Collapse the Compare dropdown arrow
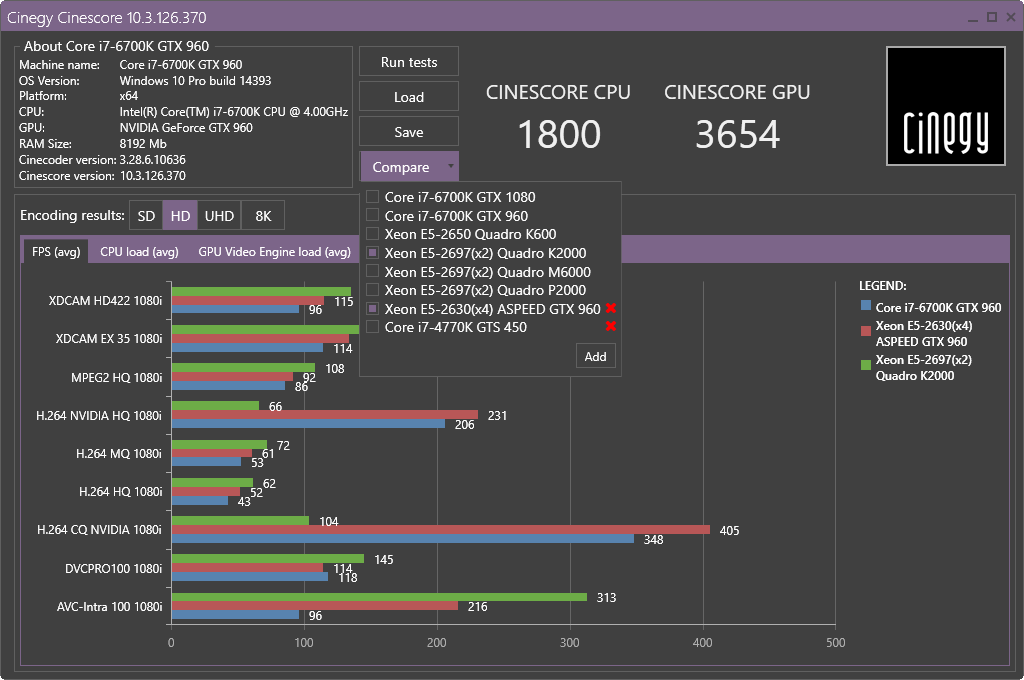Screen dimensions: 1024x680 tap(451, 167)
